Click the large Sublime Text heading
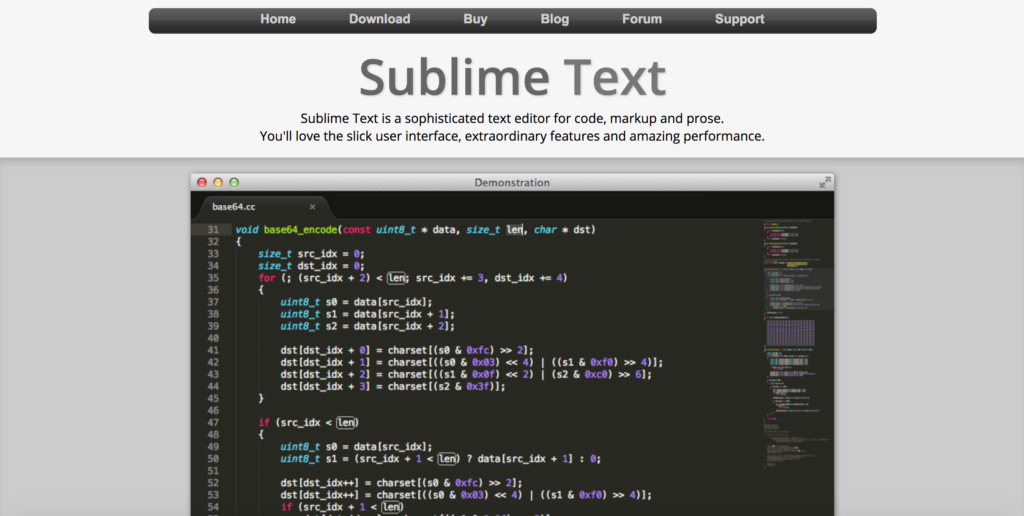The width and height of the screenshot is (1024, 516). (x=512, y=77)
